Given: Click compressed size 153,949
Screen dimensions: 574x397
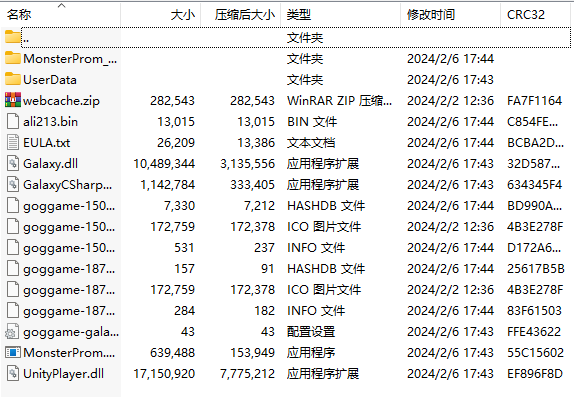Looking at the screenshot, I should click(x=253, y=353).
